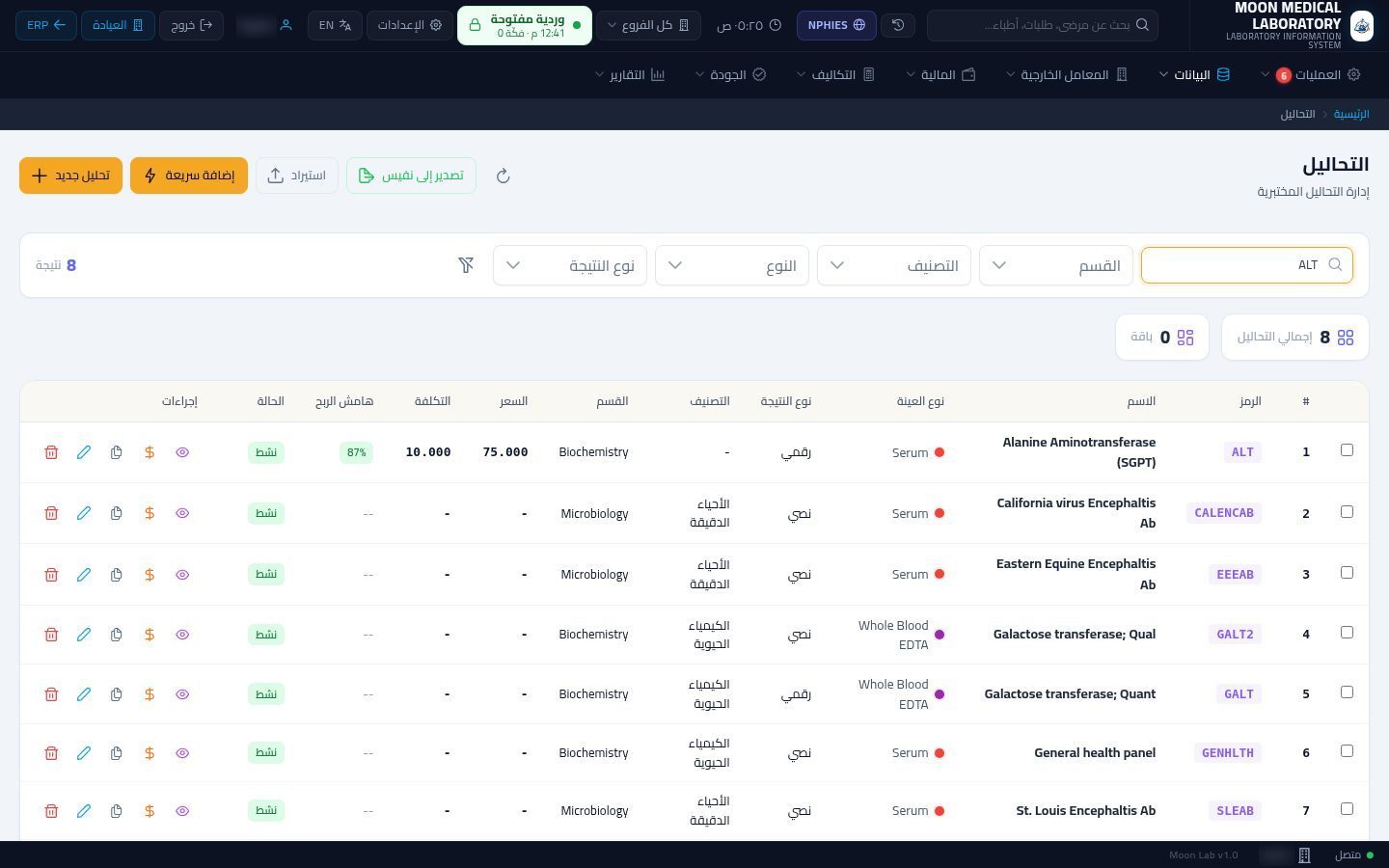Tick the checkbox for ALT row
Screen dimensions: 1389x868
click(x=1347, y=450)
